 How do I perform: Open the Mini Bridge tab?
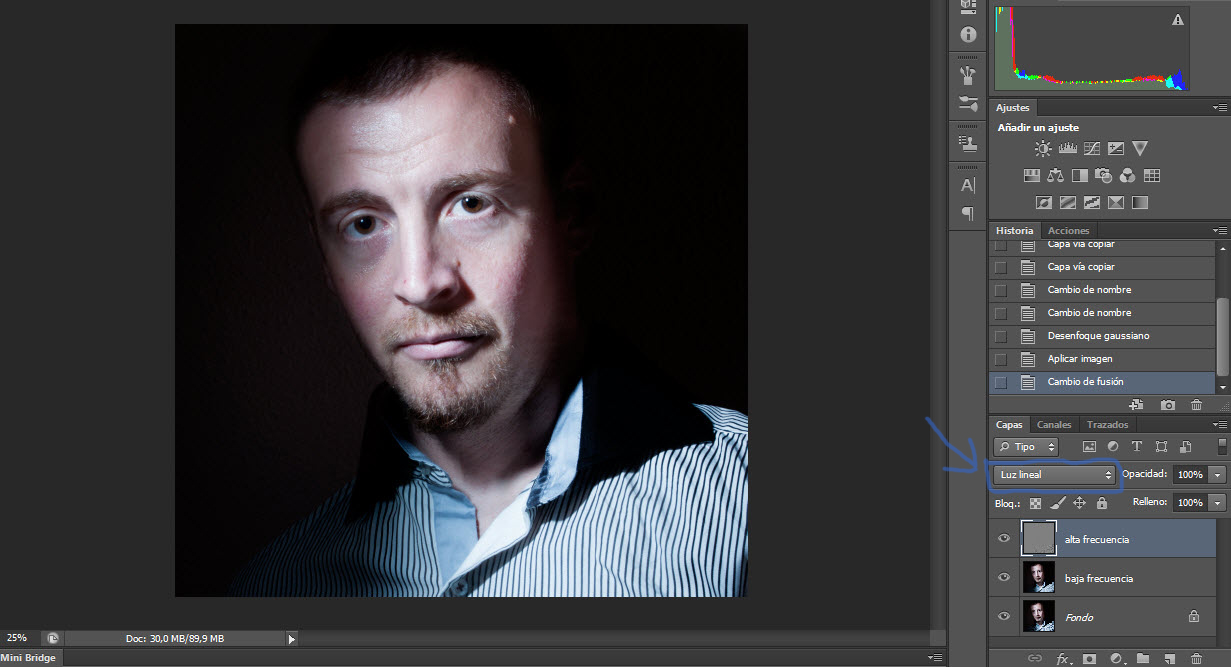click(30, 658)
